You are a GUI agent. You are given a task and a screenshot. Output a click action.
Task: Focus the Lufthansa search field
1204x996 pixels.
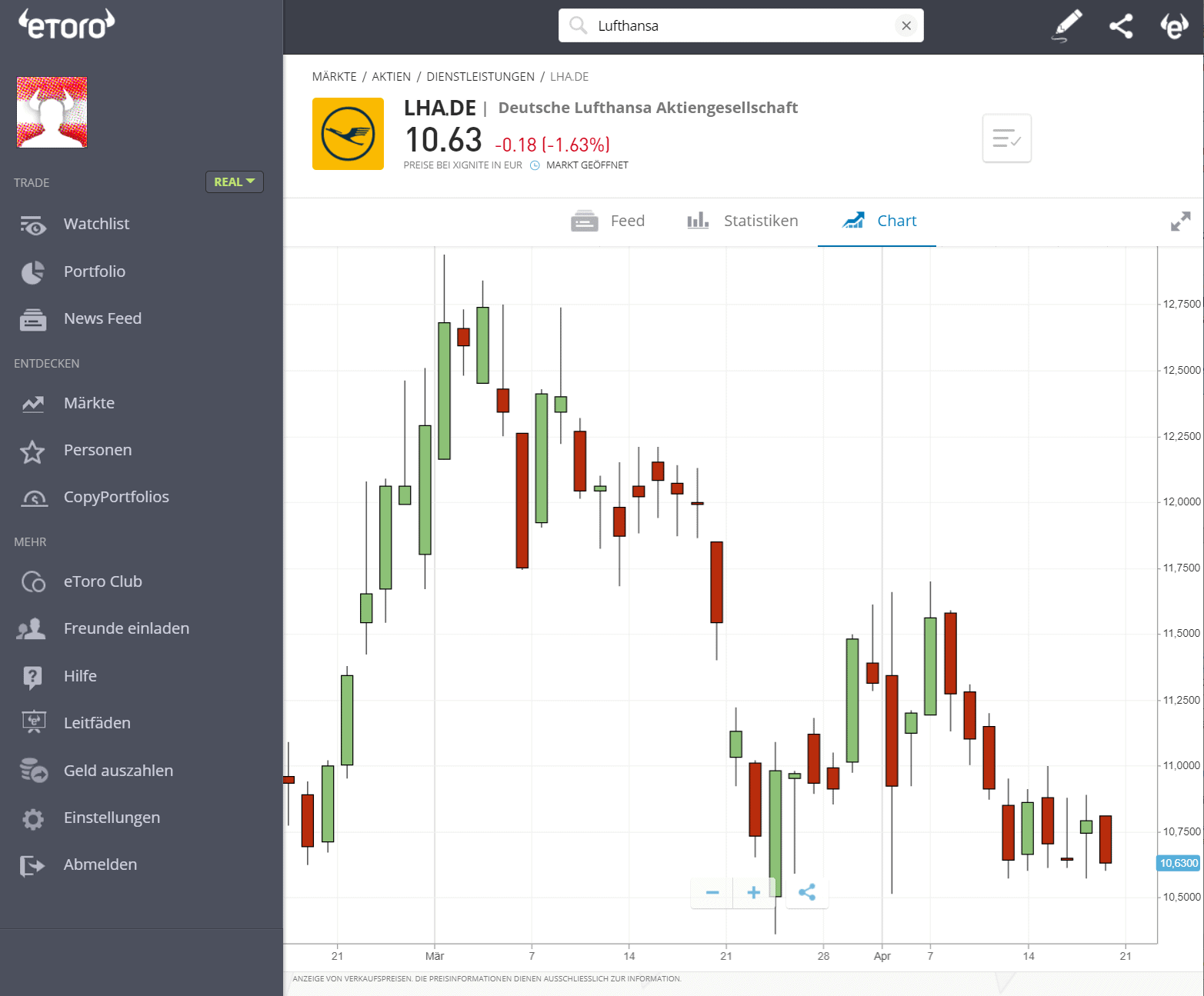(x=741, y=25)
